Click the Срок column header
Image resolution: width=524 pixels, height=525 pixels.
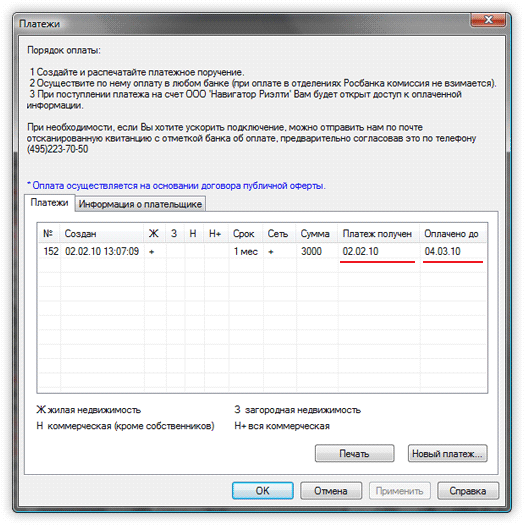click(x=245, y=233)
